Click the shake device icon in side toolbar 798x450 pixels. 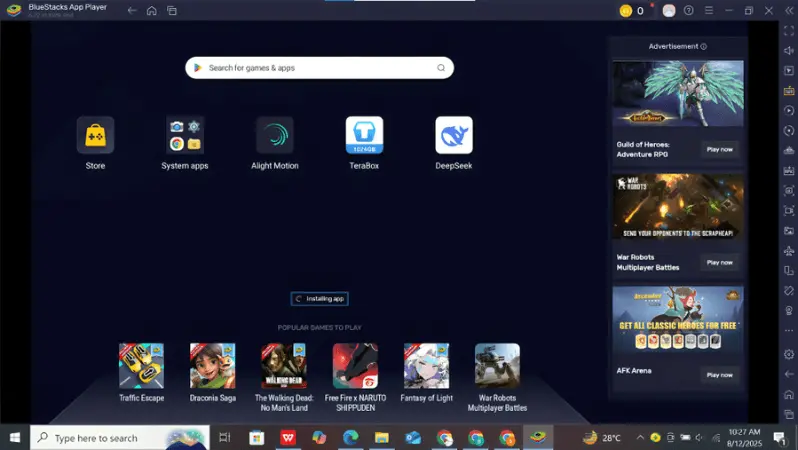tap(789, 291)
